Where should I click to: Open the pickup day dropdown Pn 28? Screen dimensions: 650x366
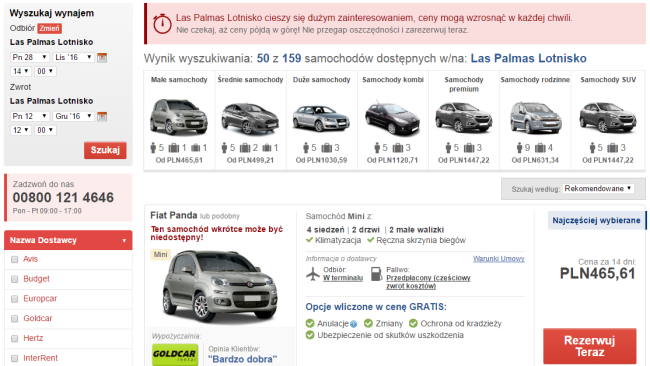[29, 57]
